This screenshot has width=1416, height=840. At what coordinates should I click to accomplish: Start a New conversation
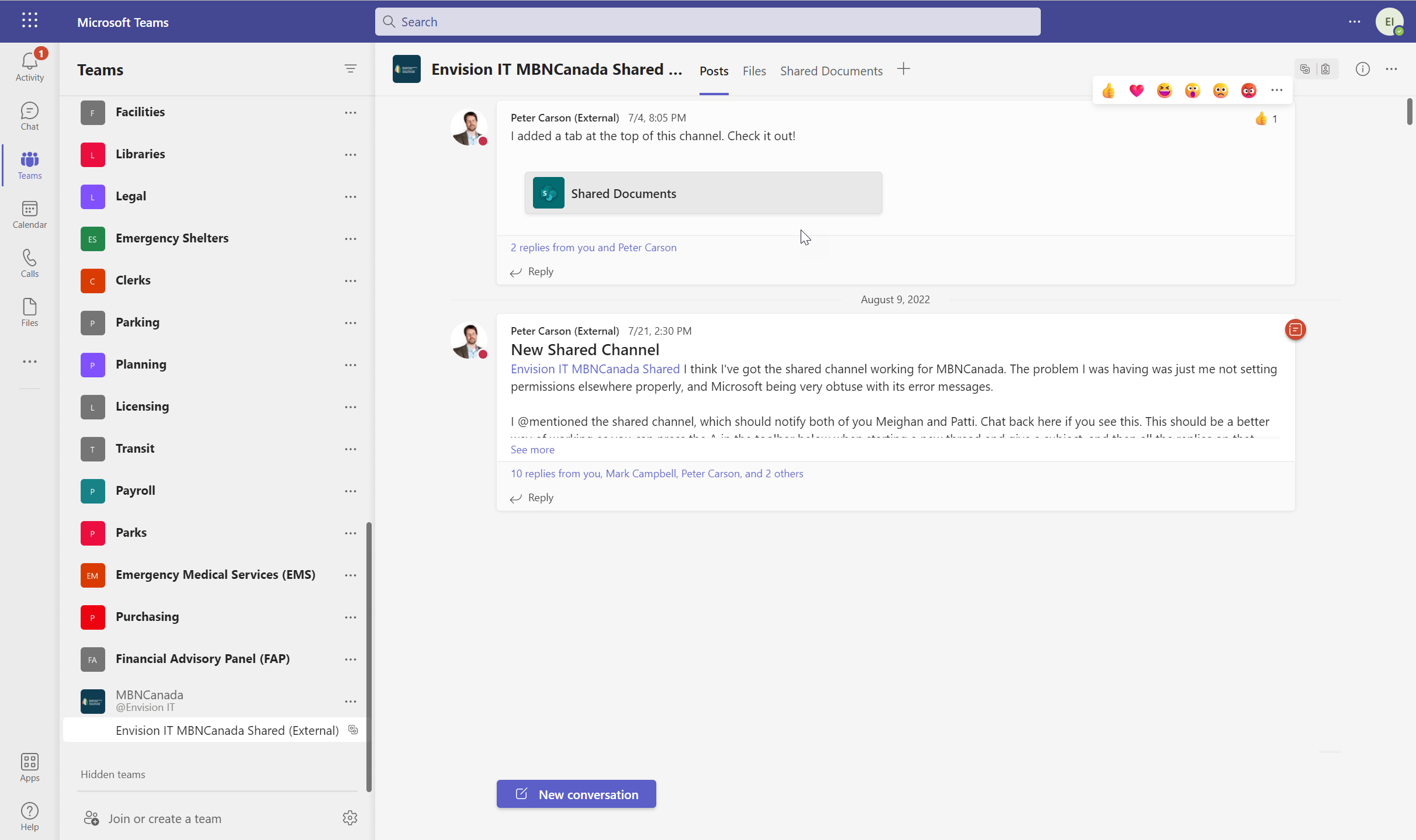(x=576, y=794)
